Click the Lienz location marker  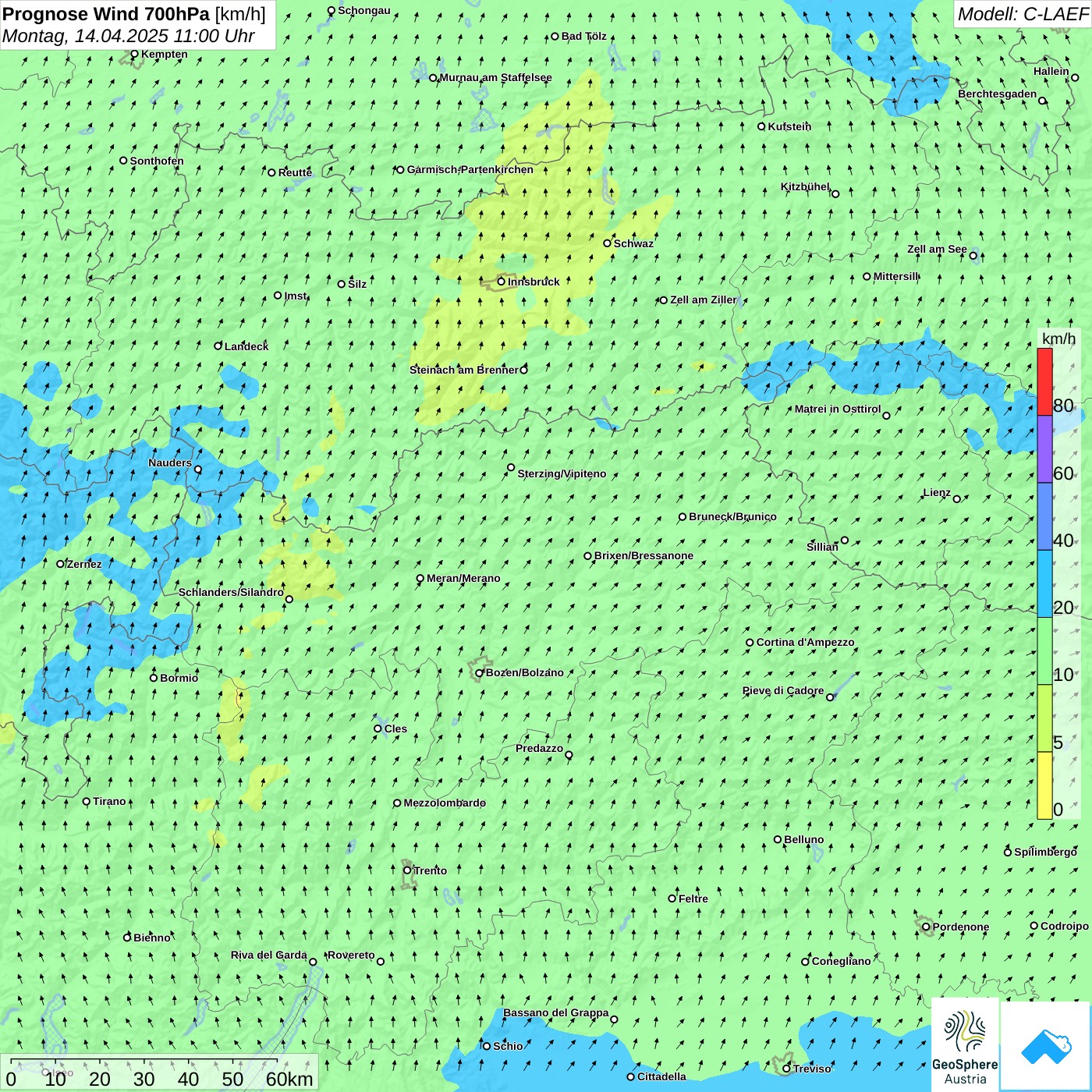click(957, 499)
